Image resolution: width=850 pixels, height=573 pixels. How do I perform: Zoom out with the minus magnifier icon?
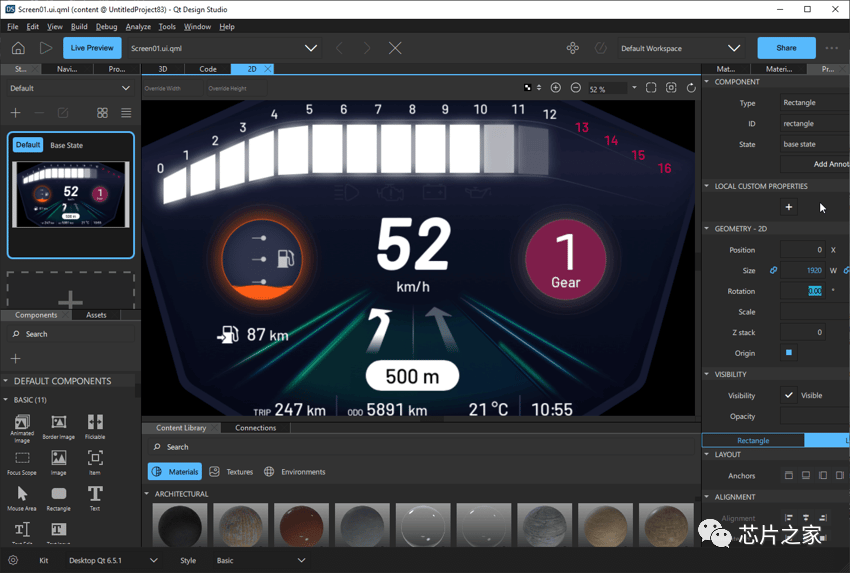pos(576,88)
